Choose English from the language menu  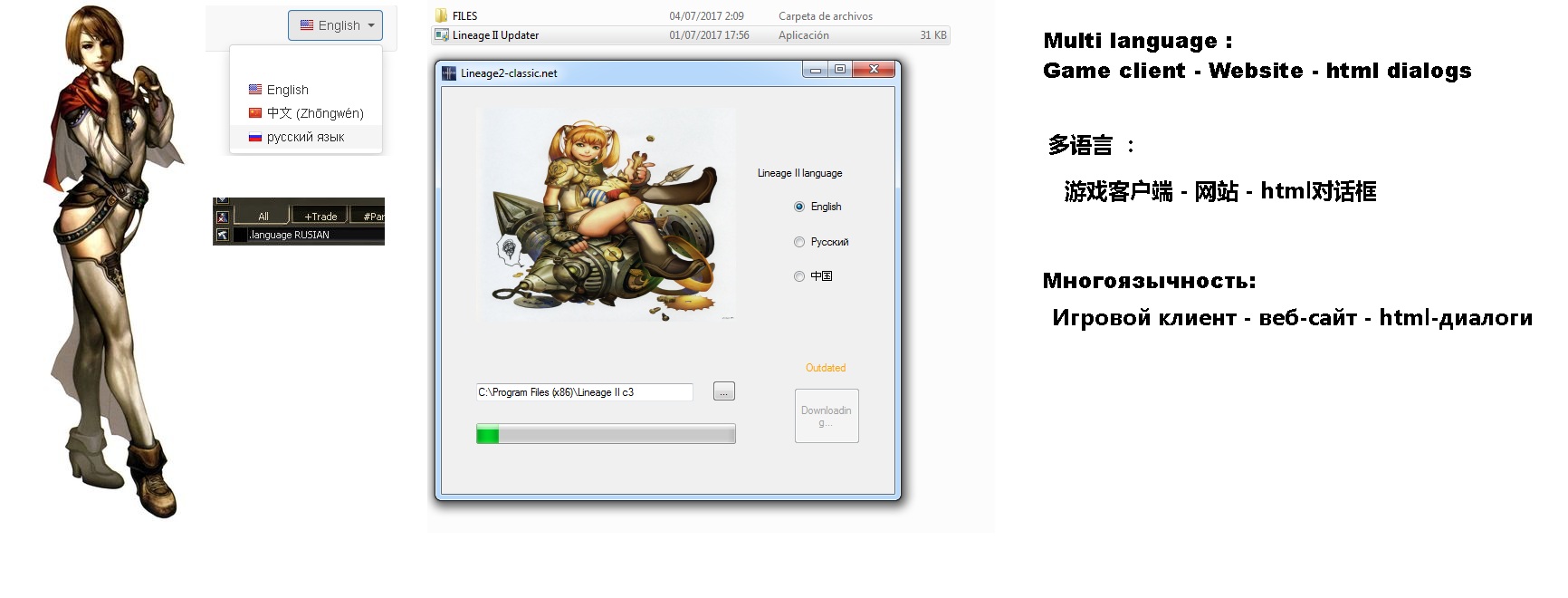coord(306,90)
